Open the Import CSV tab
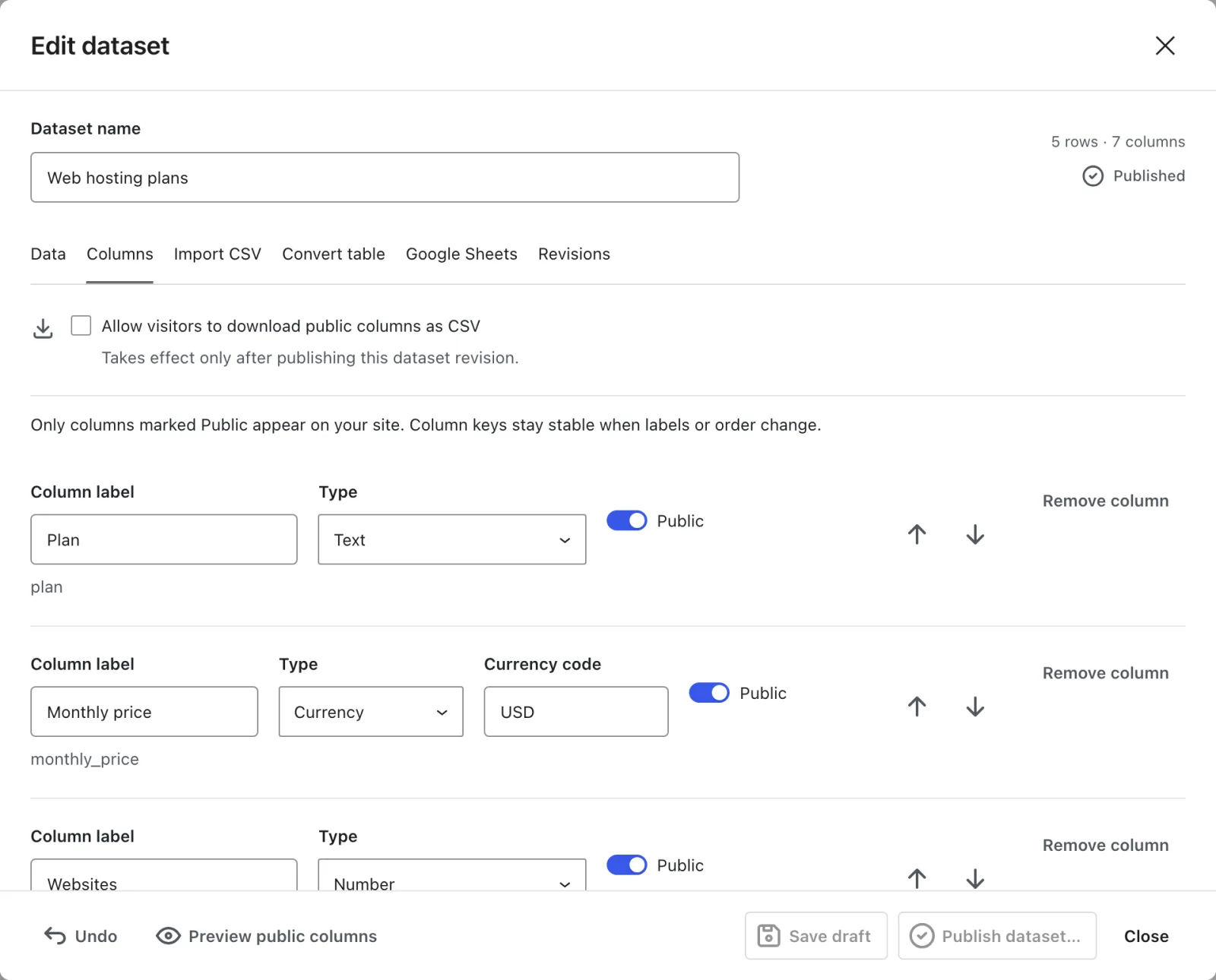This screenshot has height=980, width=1216. pyautogui.click(x=217, y=254)
